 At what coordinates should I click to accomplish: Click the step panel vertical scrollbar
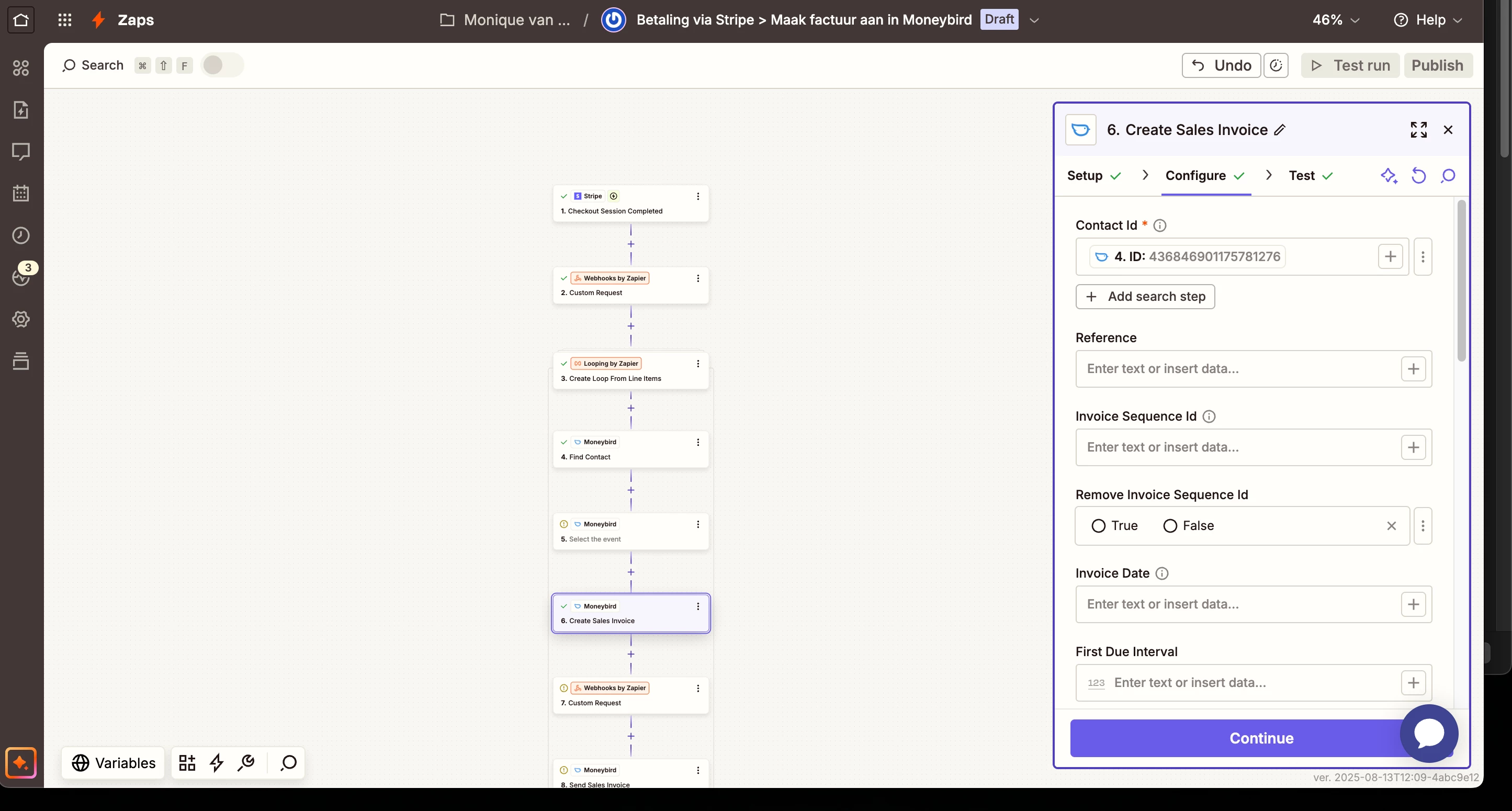(x=1461, y=280)
